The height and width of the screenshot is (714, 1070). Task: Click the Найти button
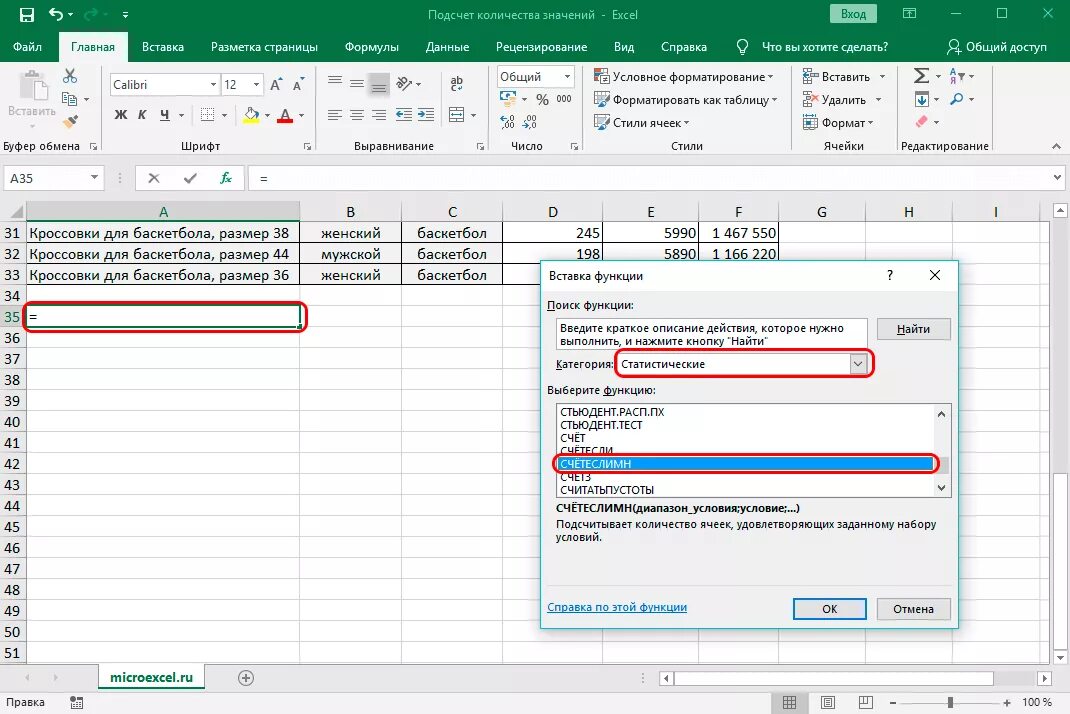click(913, 329)
